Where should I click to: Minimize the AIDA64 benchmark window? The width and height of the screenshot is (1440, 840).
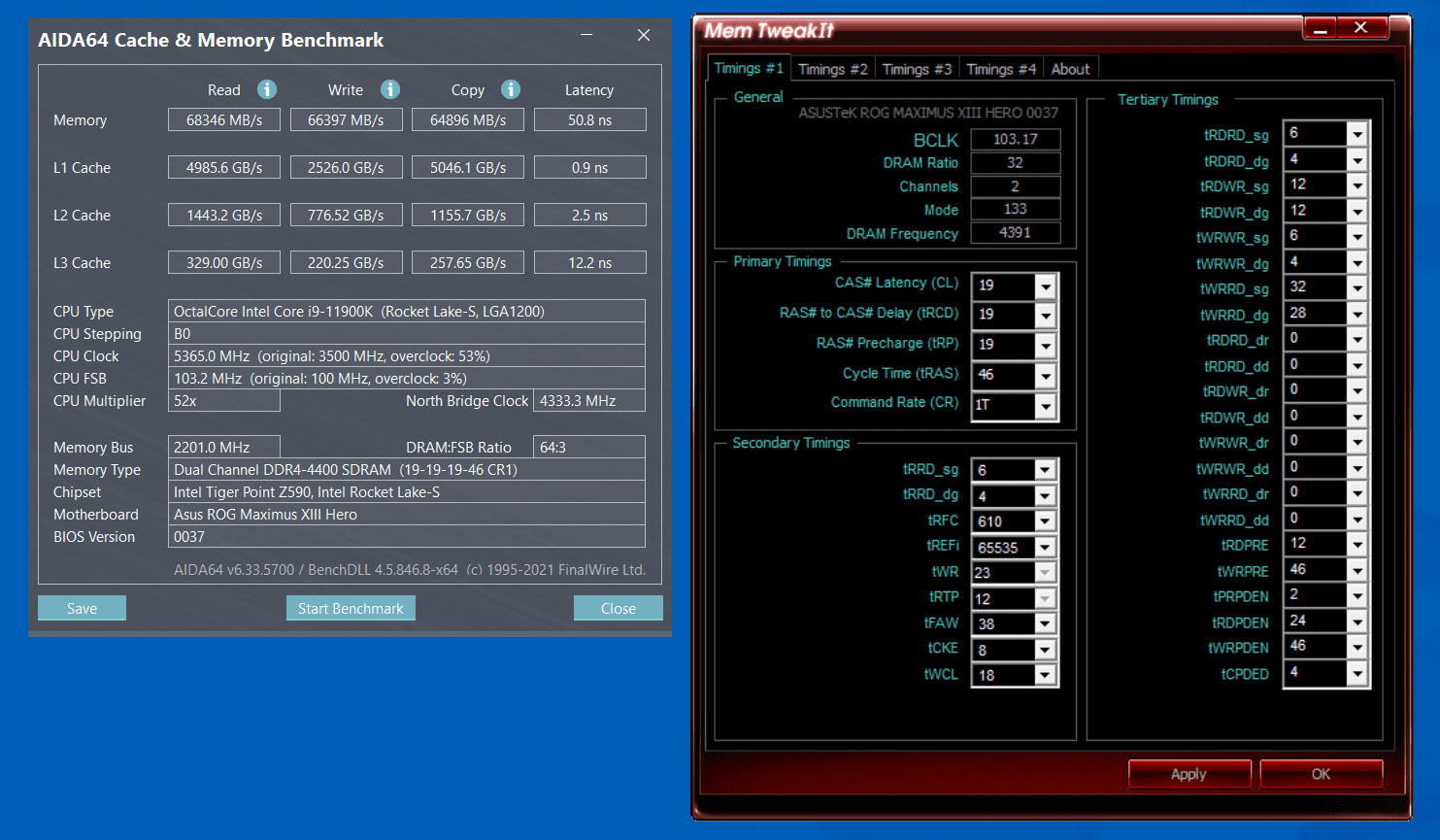click(586, 35)
